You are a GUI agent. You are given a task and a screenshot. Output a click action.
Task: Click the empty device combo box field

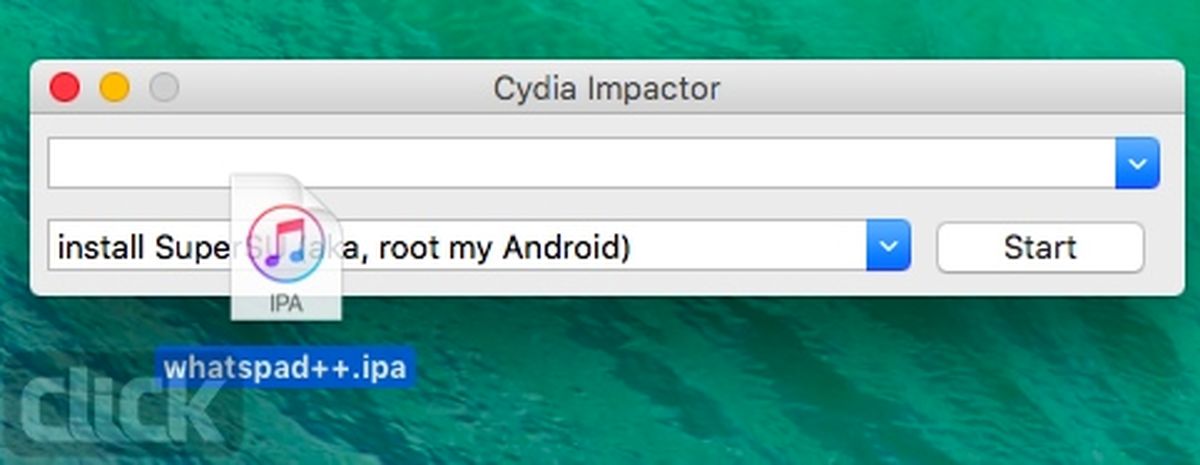582,163
